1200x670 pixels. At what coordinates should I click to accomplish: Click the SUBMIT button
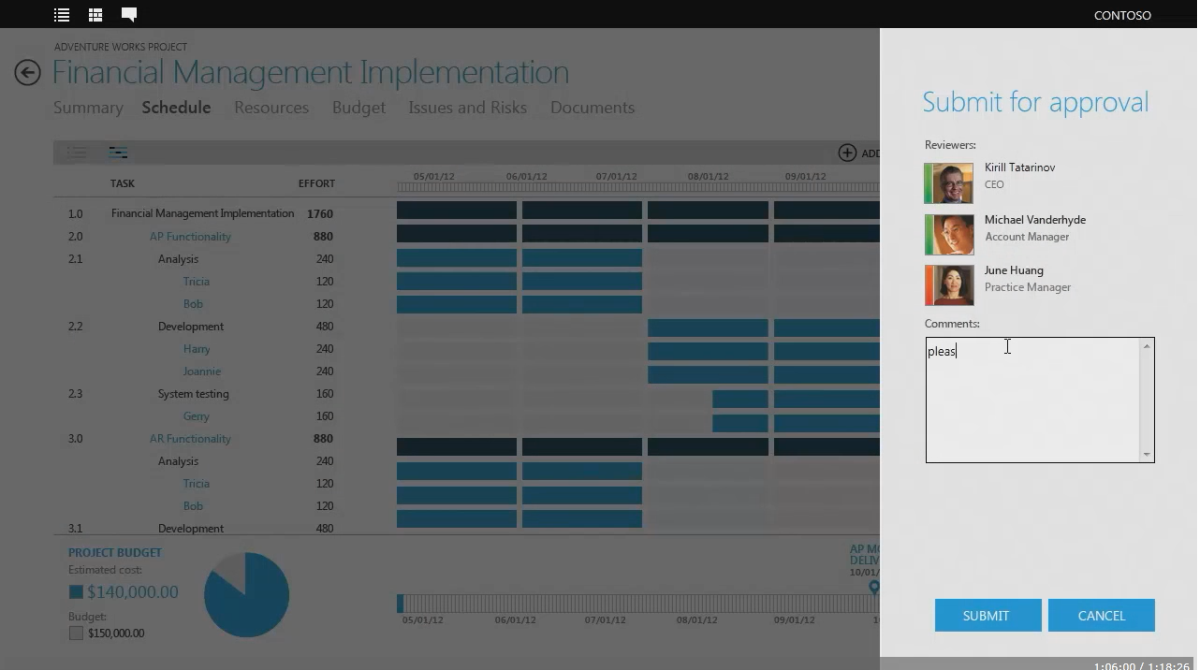pos(986,615)
